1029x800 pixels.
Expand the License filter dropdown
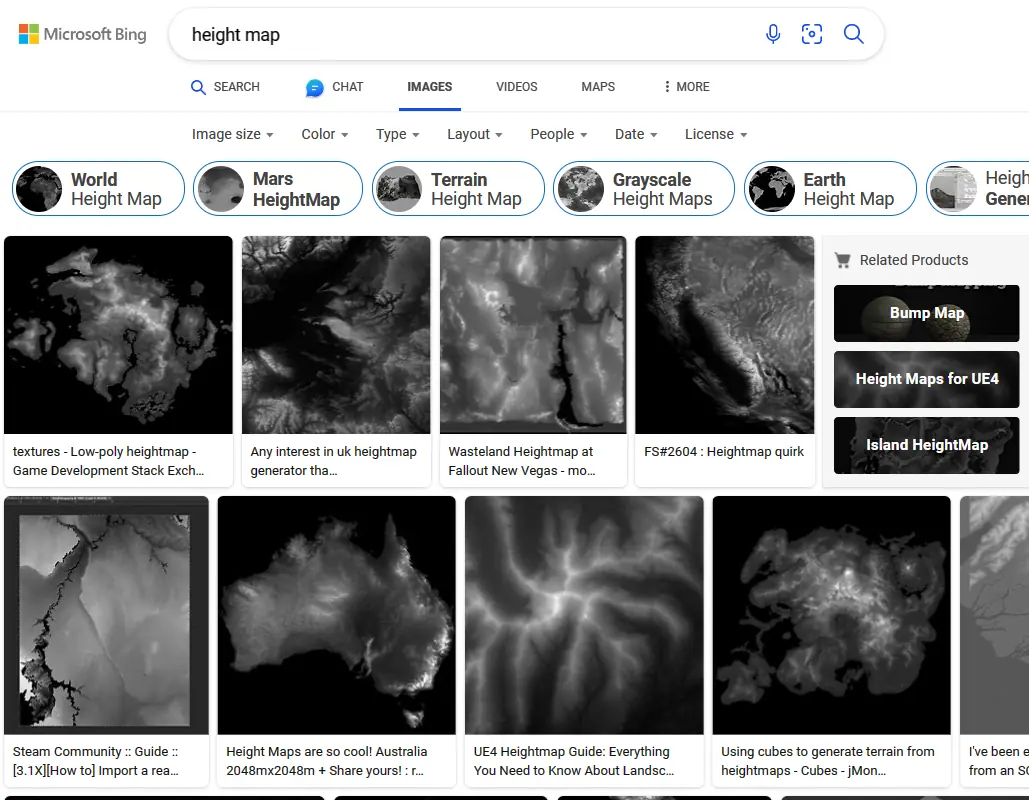pos(716,134)
